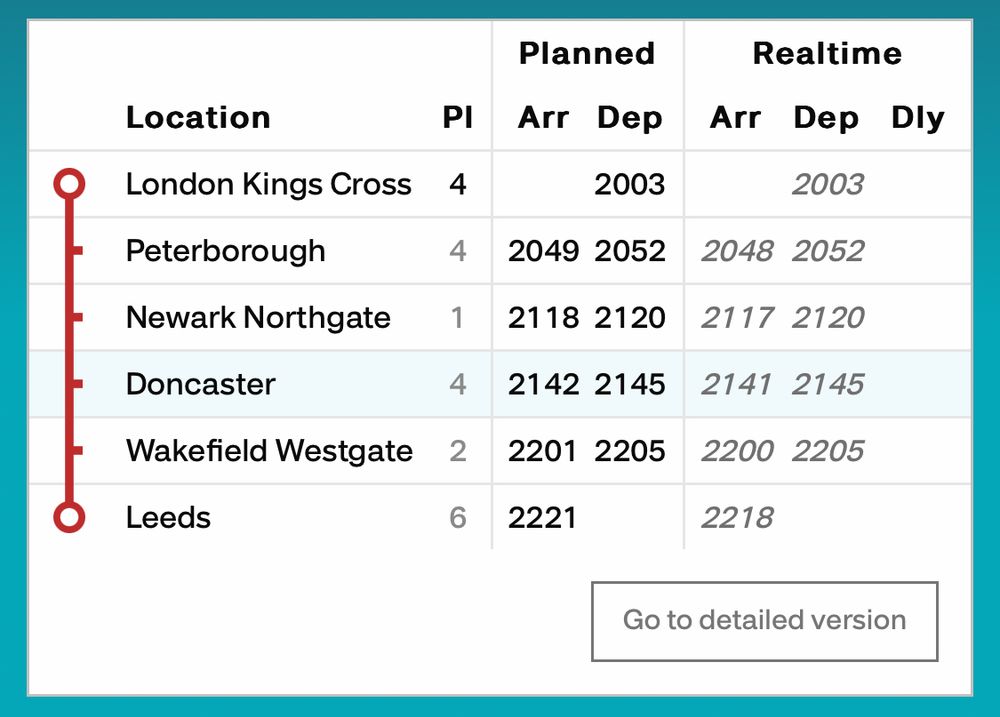Click the Realtime column header
Image resolution: width=1000 pixels, height=717 pixels.
826,53
